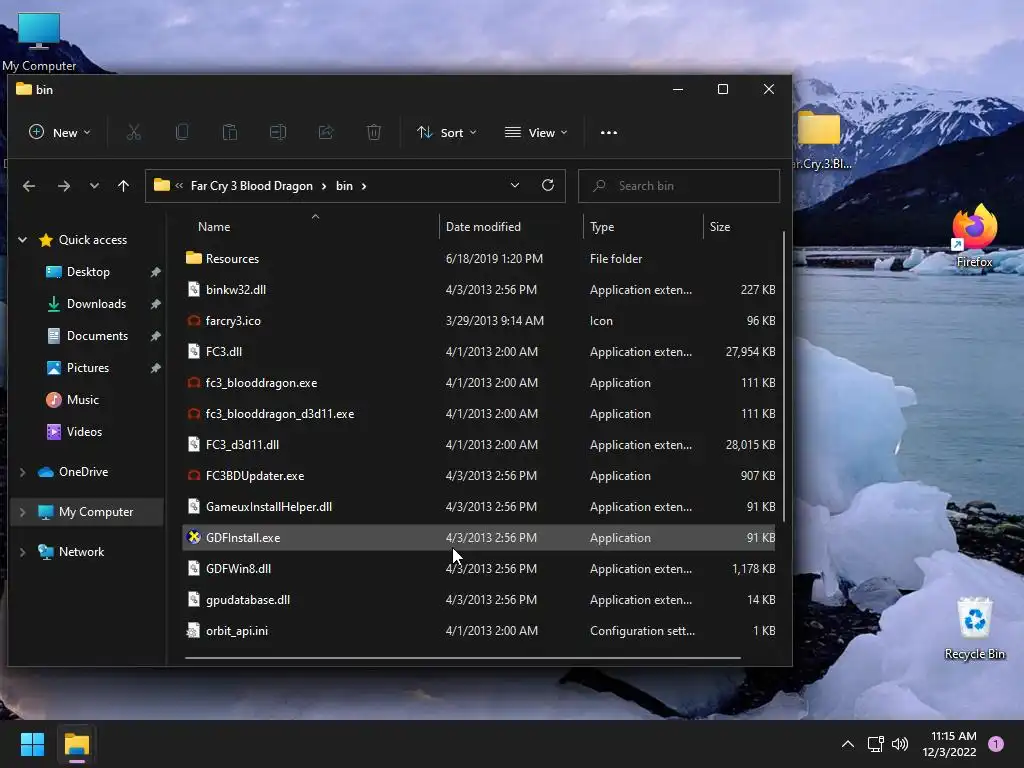The image size is (1024, 768).
Task: Expand the OneDrive tree node
Action: tap(22, 472)
